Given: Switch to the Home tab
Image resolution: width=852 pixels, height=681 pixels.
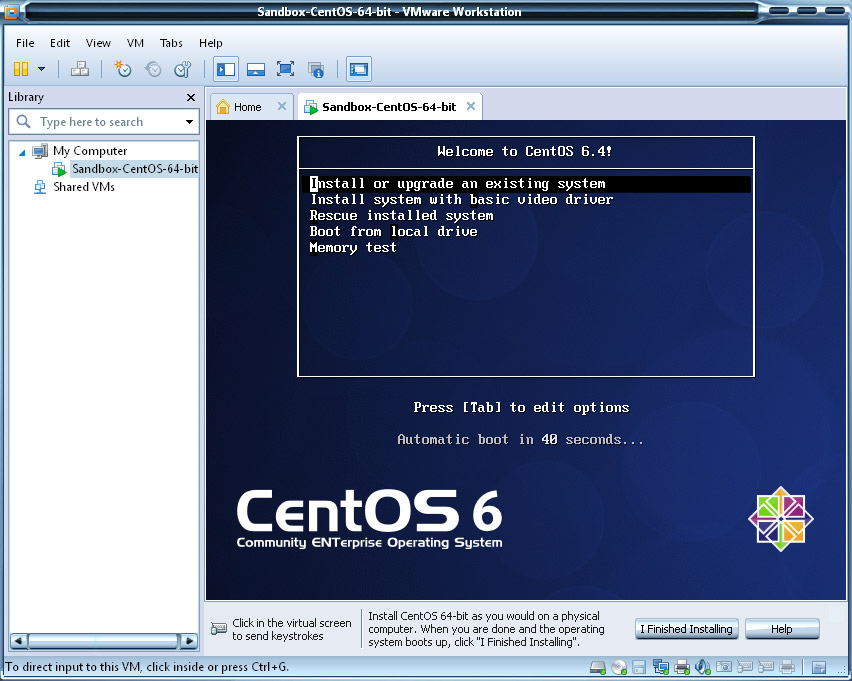Looking at the screenshot, I should 247,107.
